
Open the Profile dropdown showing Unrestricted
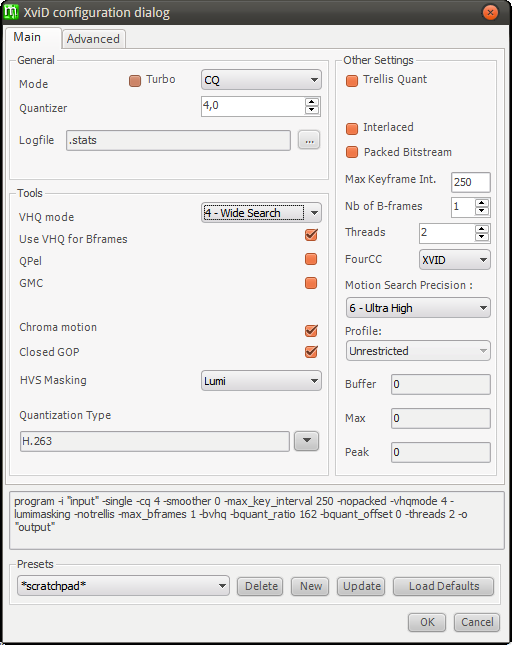(x=418, y=351)
